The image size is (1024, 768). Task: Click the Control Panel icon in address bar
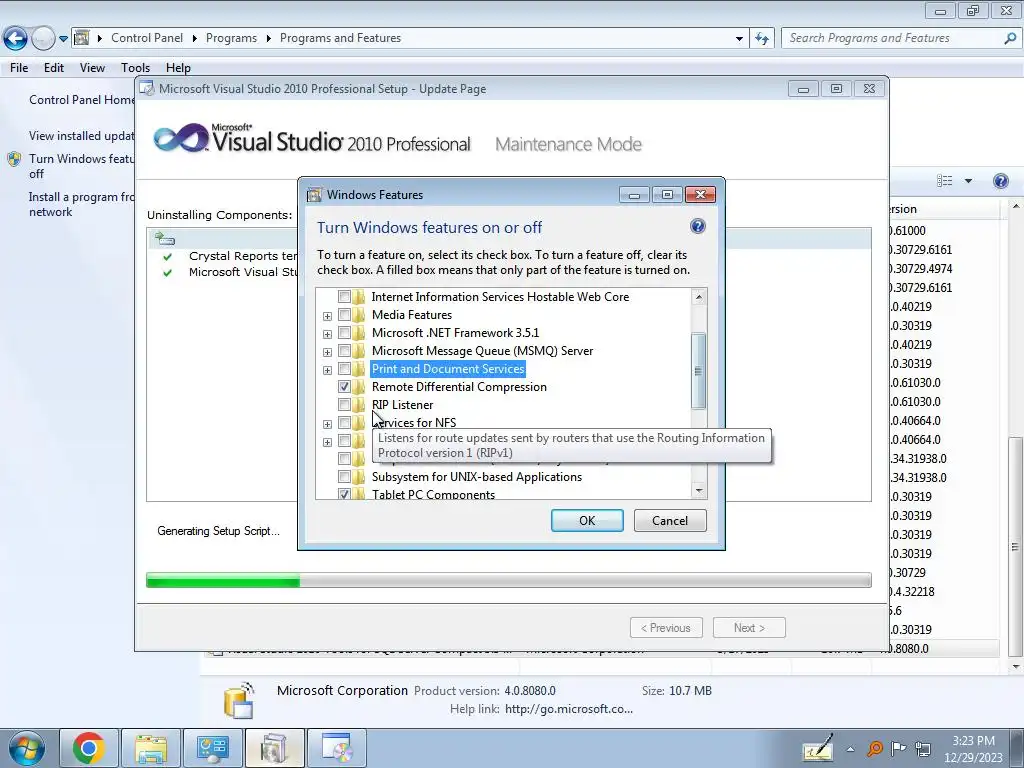[82, 38]
